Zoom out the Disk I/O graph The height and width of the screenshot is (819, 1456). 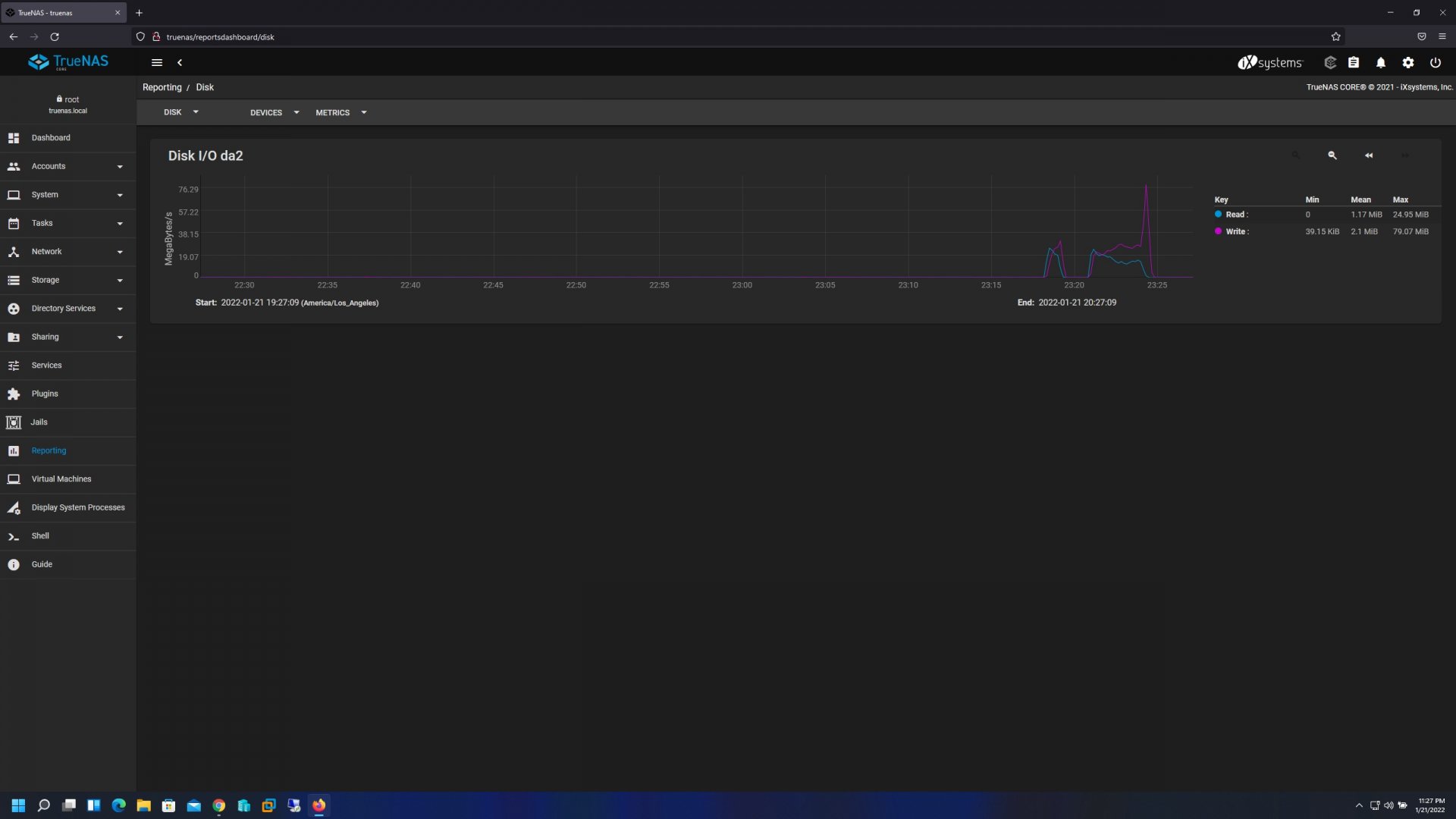tap(1332, 155)
